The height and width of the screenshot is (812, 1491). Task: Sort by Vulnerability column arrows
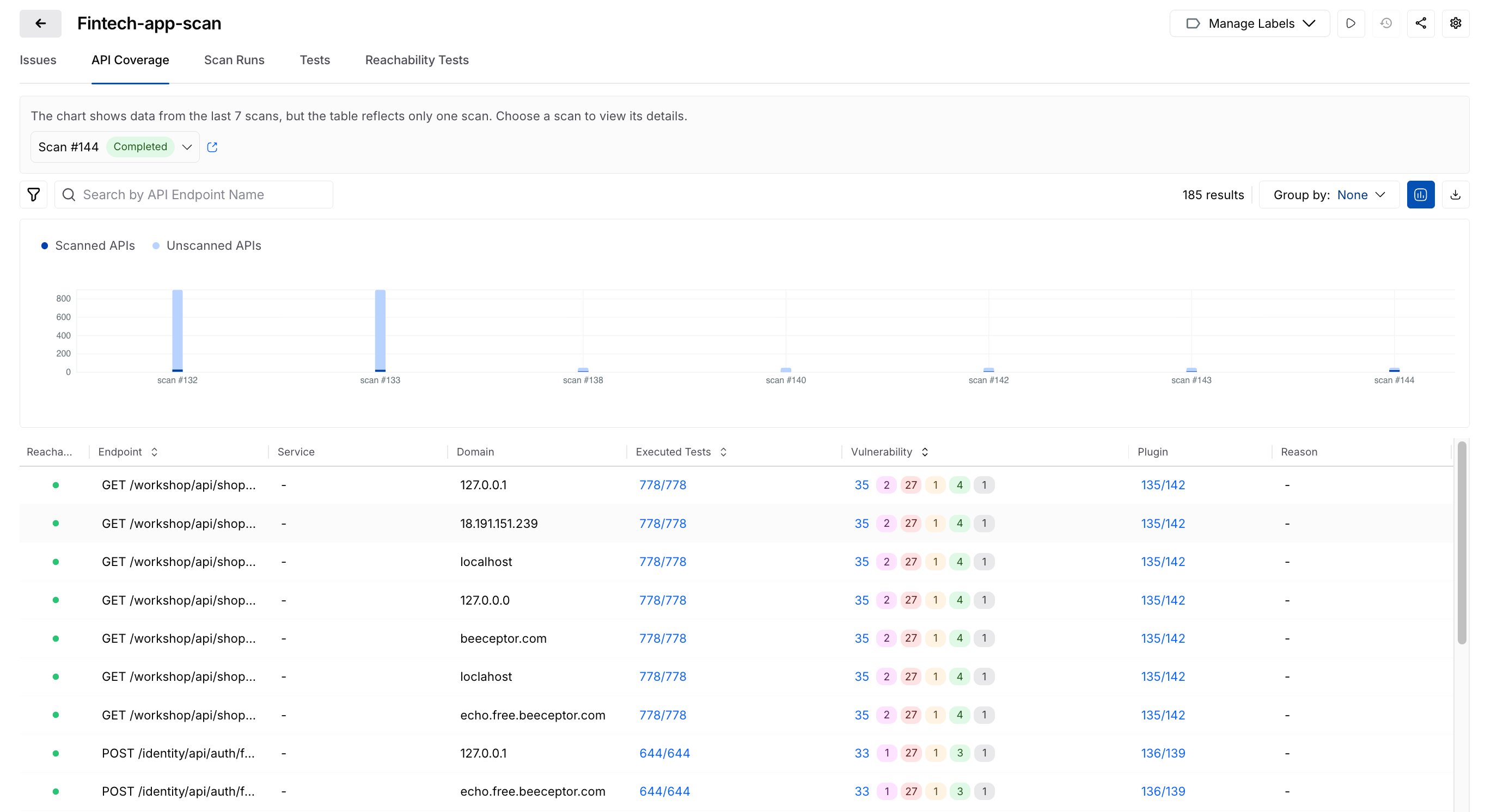click(x=925, y=452)
